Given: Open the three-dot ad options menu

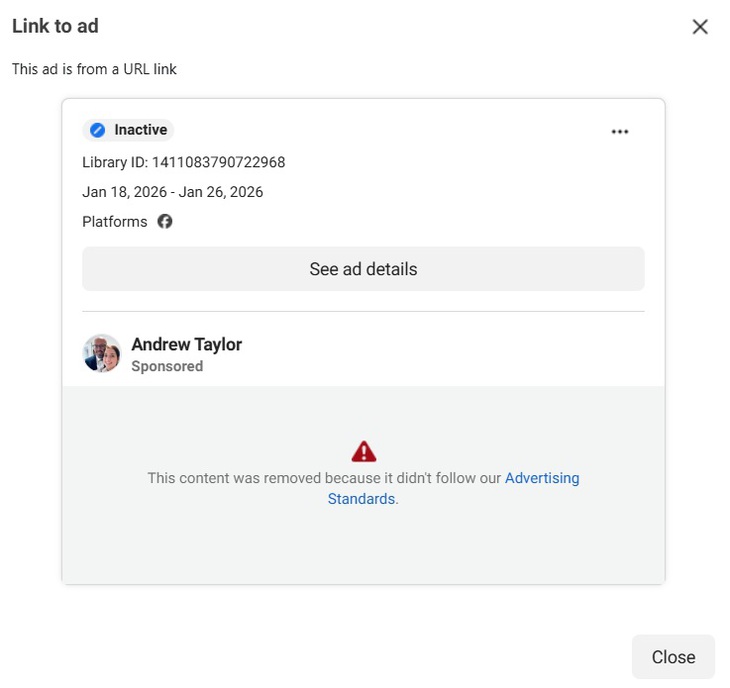Looking at the screenshot, I should click(620, 132).
